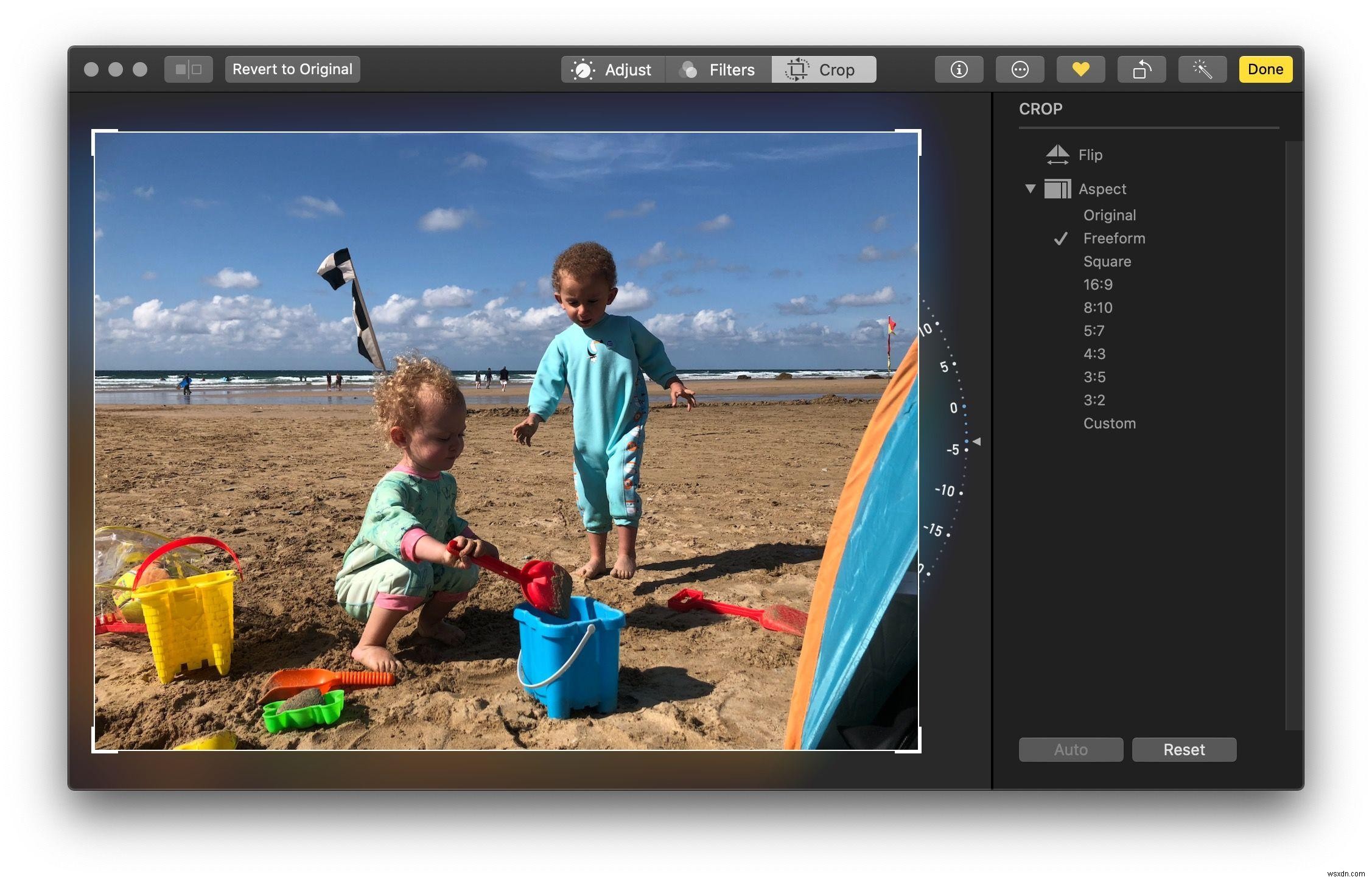Viewport: 1372px width, 880px height.
Task: Click the info icon
Action: coord(956,69)
